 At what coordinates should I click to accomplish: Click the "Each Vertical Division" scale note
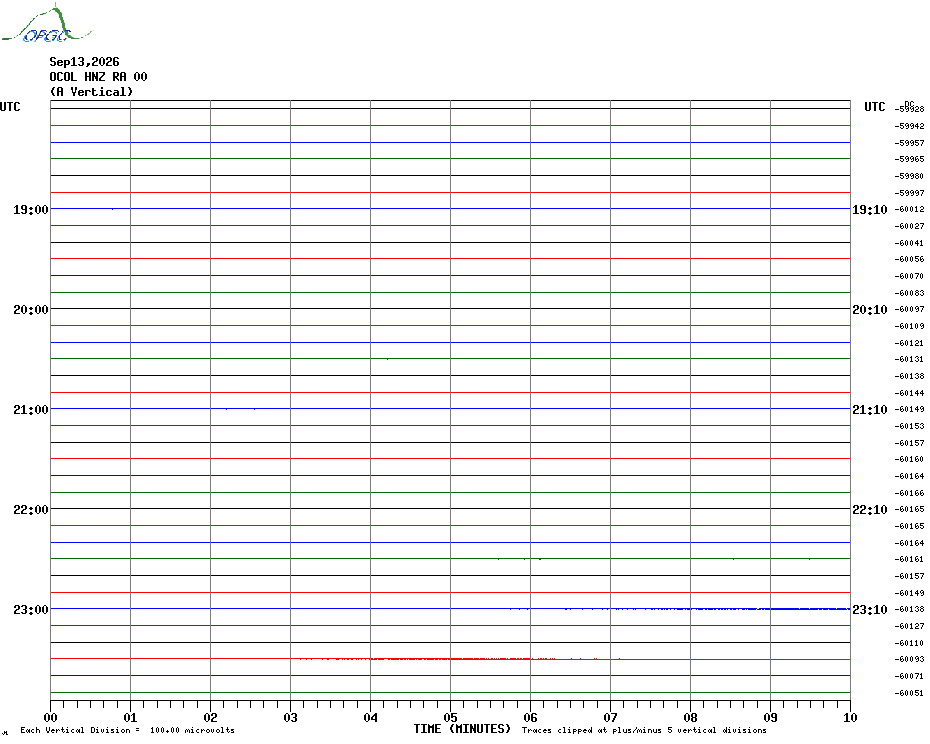128,730
